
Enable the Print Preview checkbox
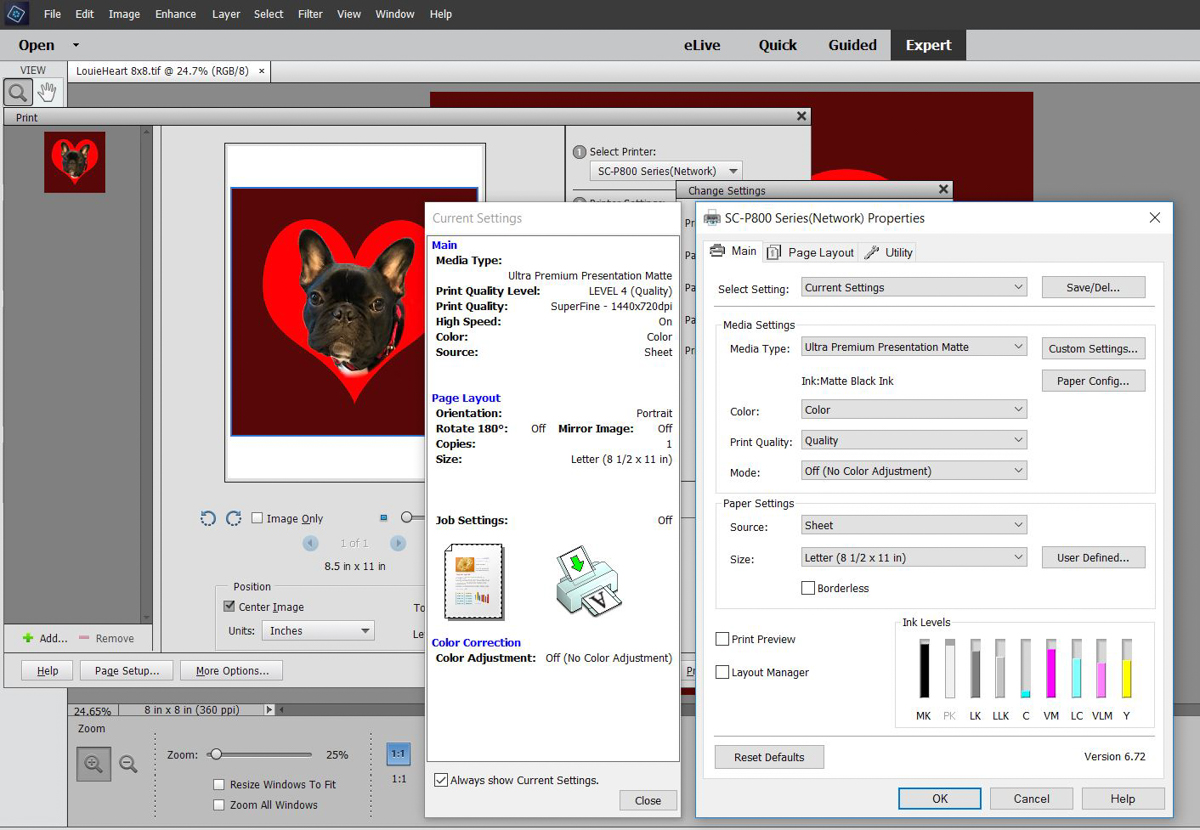(722, 639)
